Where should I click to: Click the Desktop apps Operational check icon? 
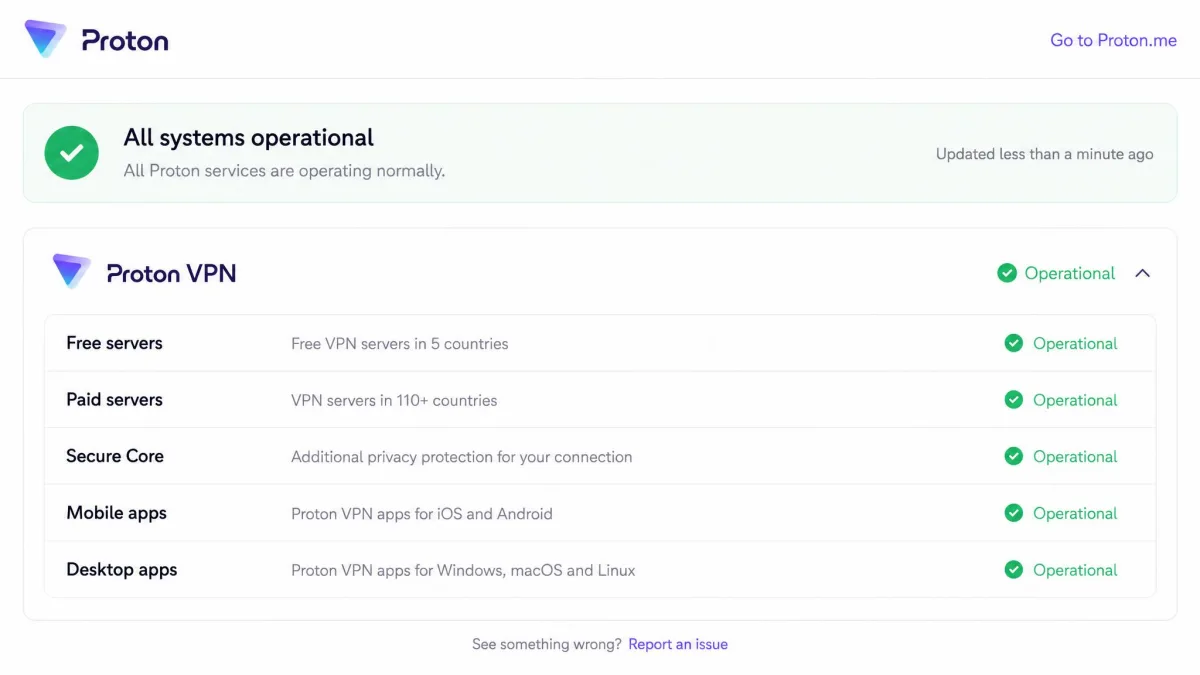[x=1014, y=570]
